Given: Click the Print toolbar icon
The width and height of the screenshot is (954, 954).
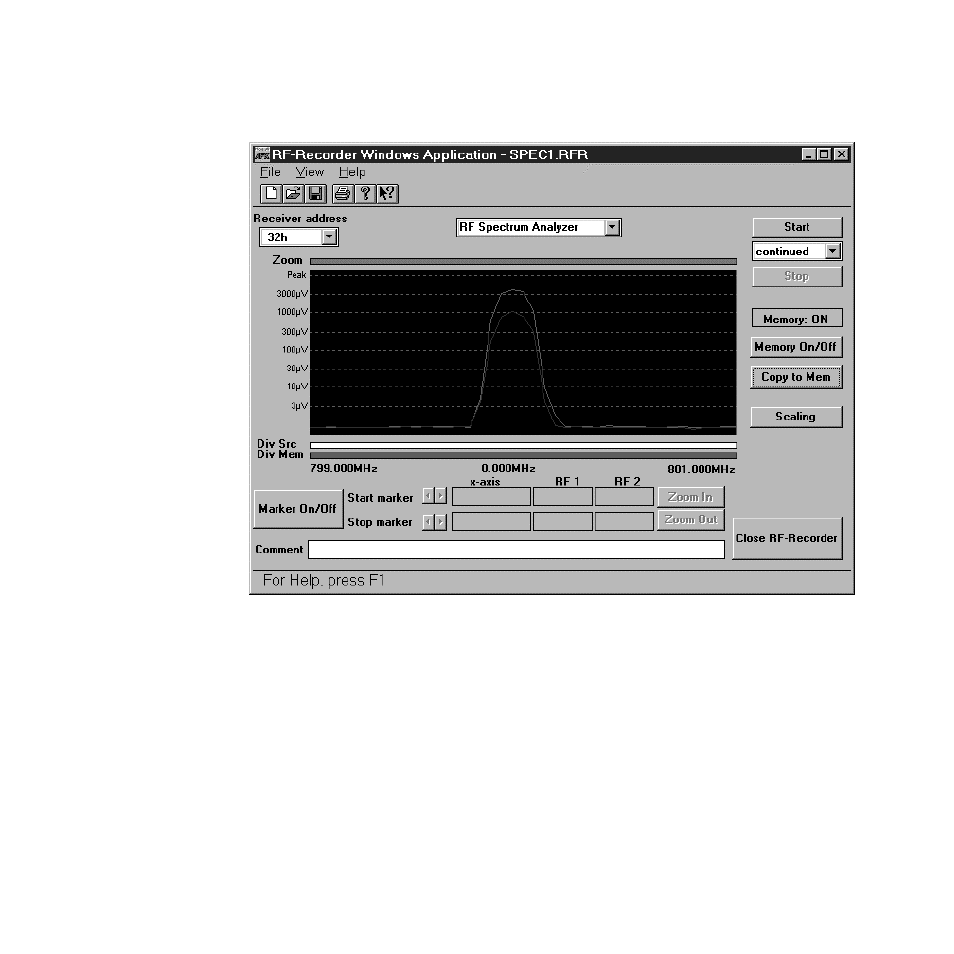Looking at the screenshot, I should point(343,193).
